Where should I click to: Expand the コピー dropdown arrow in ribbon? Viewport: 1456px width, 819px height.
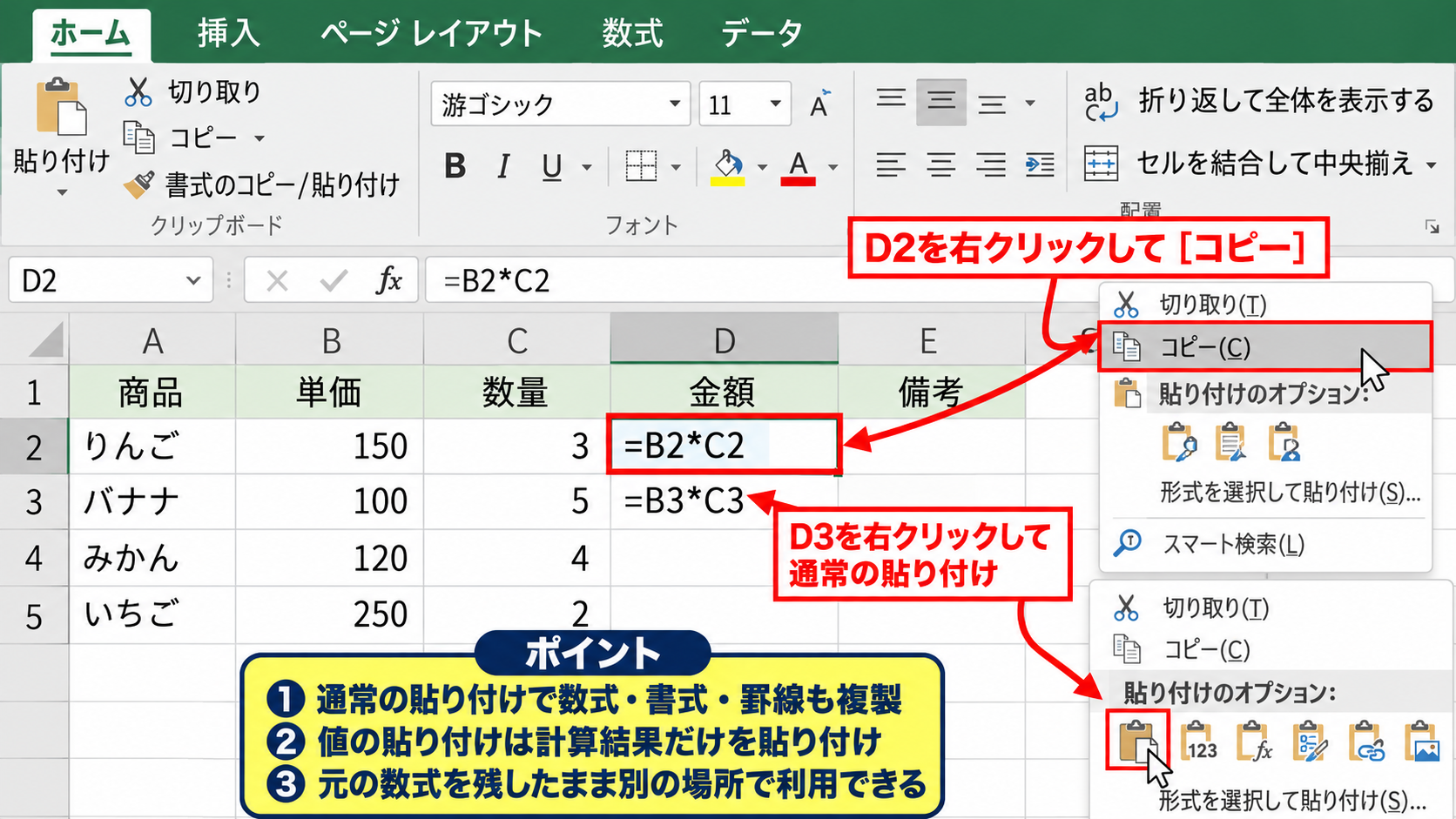260,138
